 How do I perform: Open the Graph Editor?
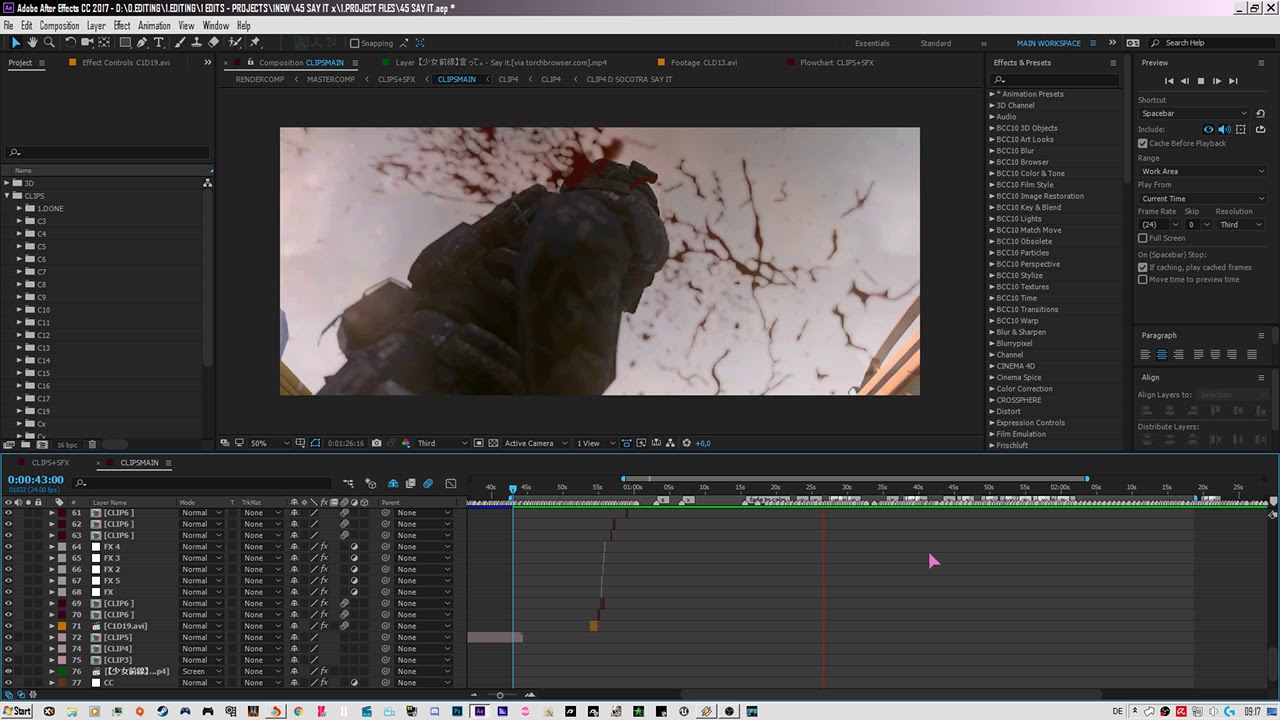pos(450,483)
